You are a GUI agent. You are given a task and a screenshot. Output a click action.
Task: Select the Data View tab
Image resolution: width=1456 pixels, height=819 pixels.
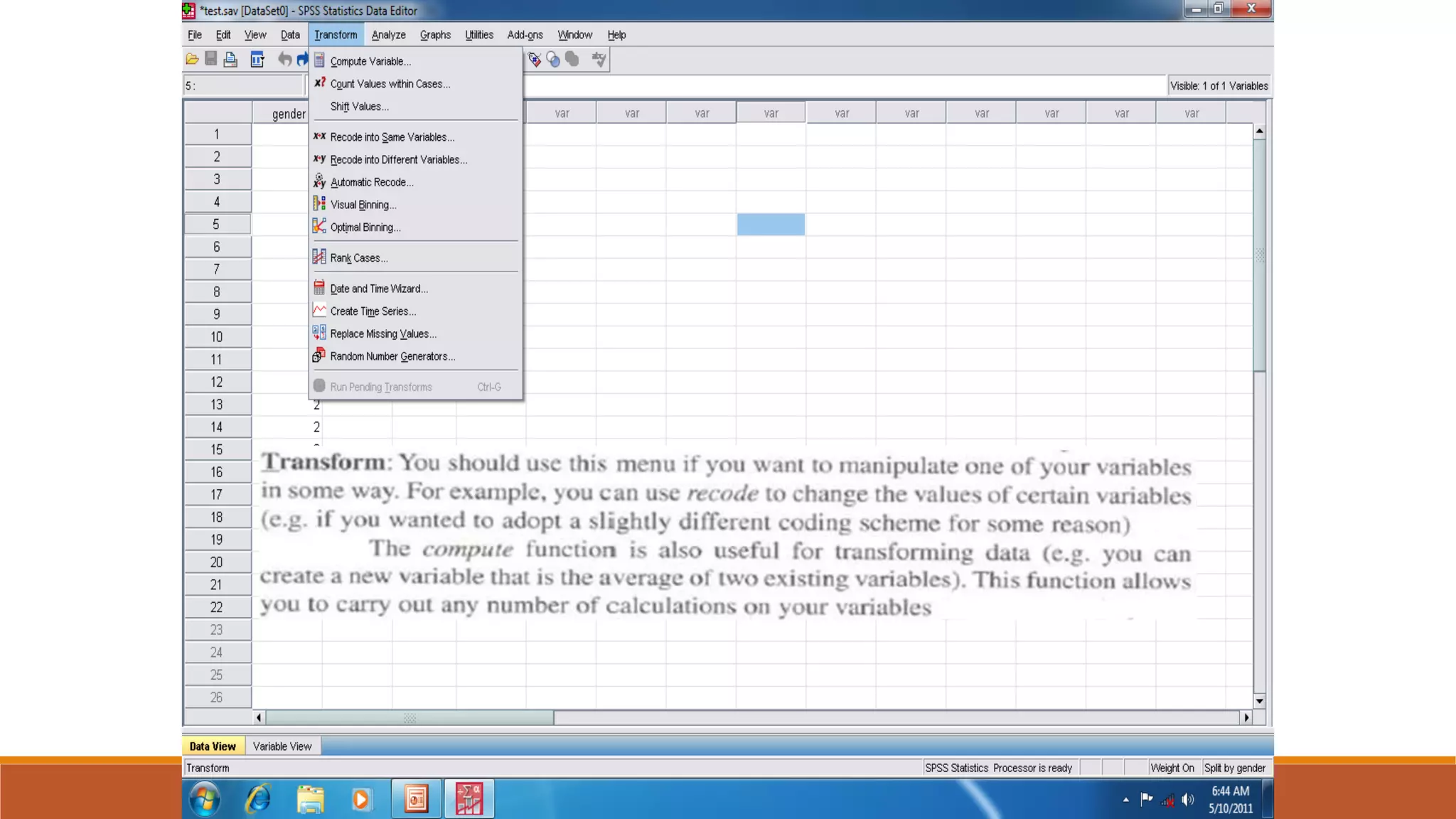pyautogui.click(x=213, y=746)
